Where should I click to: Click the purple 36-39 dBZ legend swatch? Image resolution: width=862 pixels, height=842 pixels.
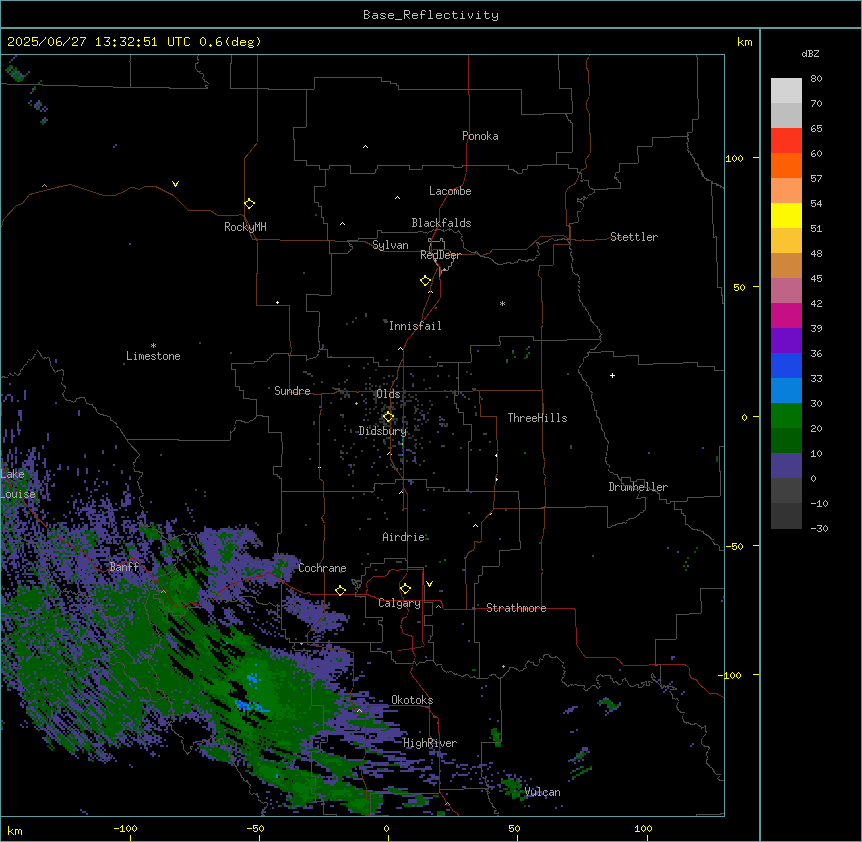786,341
